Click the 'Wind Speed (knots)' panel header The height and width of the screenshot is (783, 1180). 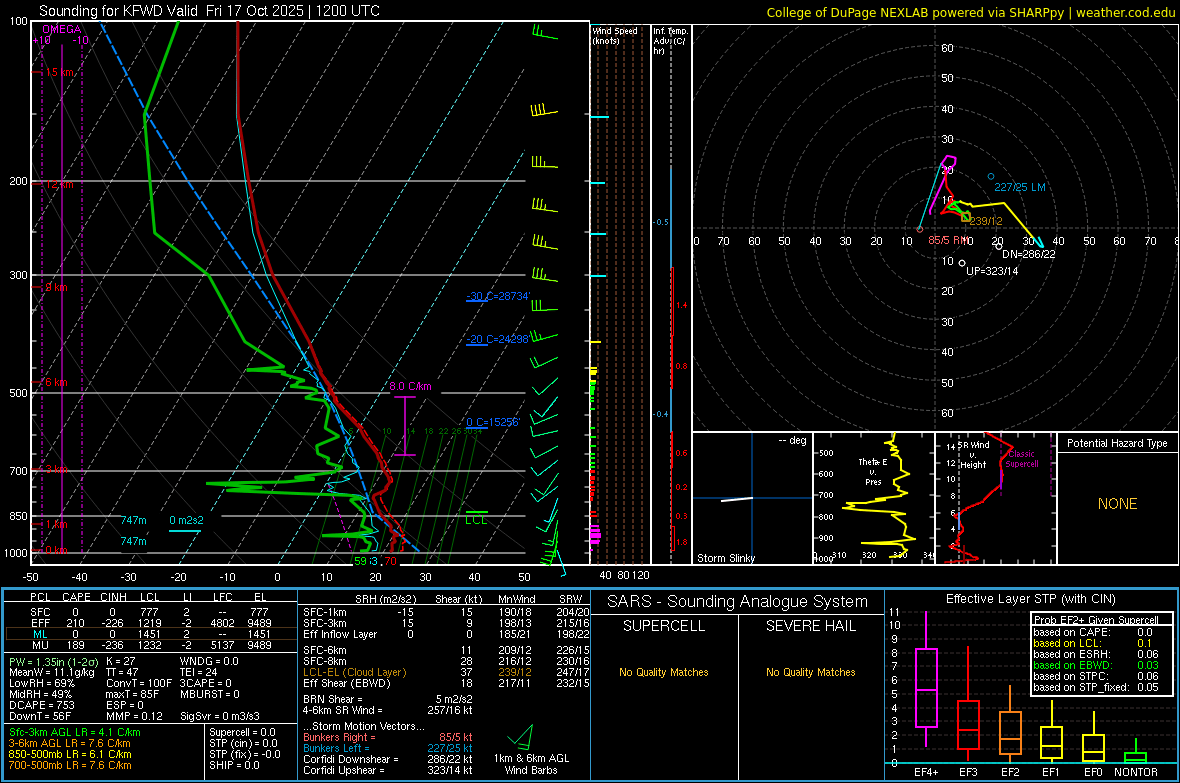615,35
